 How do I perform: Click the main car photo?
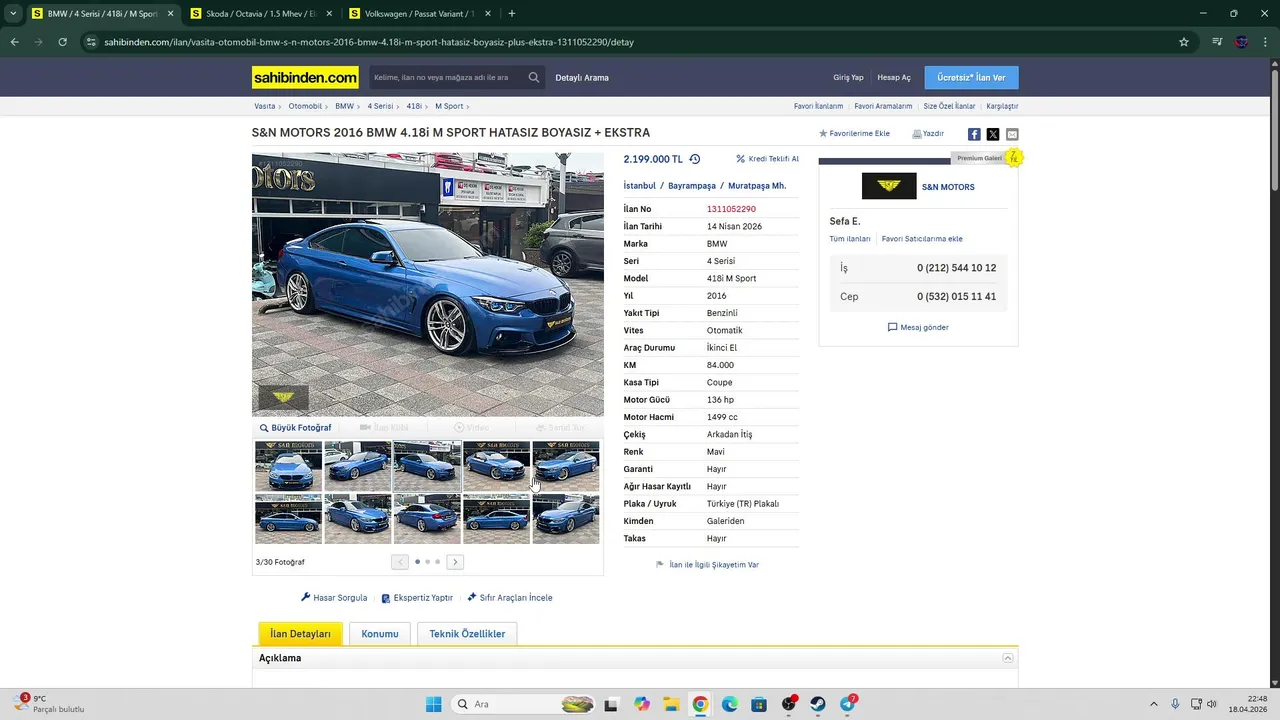point(428,284)
